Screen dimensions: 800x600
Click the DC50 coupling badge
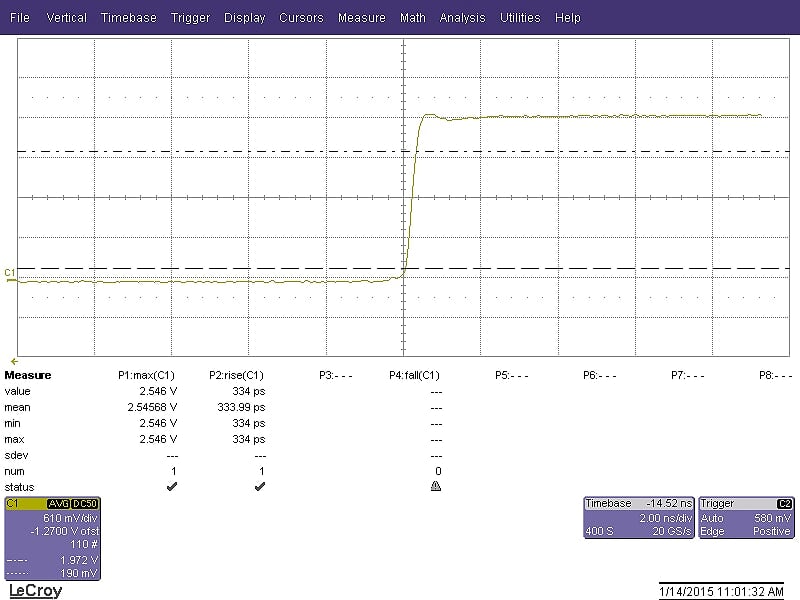84,504
